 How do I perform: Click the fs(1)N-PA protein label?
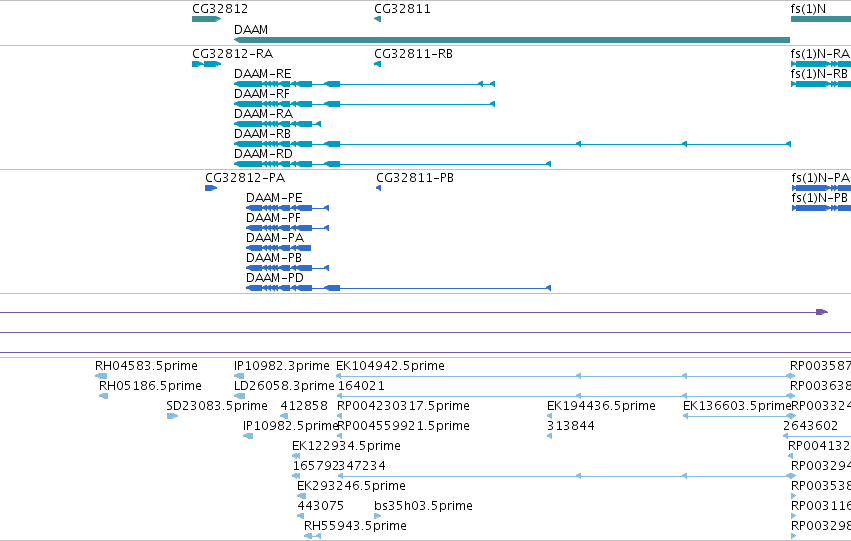coord(821,178)
